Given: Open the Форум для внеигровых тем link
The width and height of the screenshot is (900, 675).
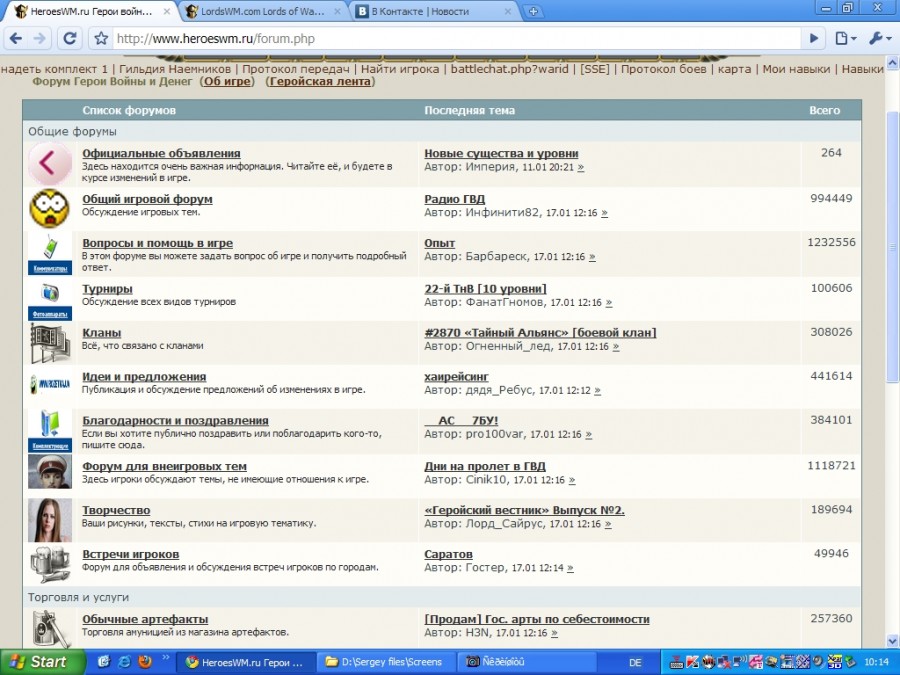Looking at the screenshot, I should pyautogui.click(x=165, y=467).
